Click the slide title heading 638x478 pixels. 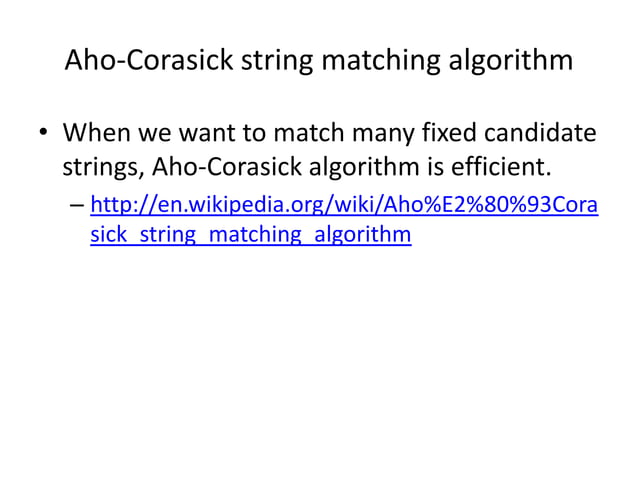click(318, 61)
